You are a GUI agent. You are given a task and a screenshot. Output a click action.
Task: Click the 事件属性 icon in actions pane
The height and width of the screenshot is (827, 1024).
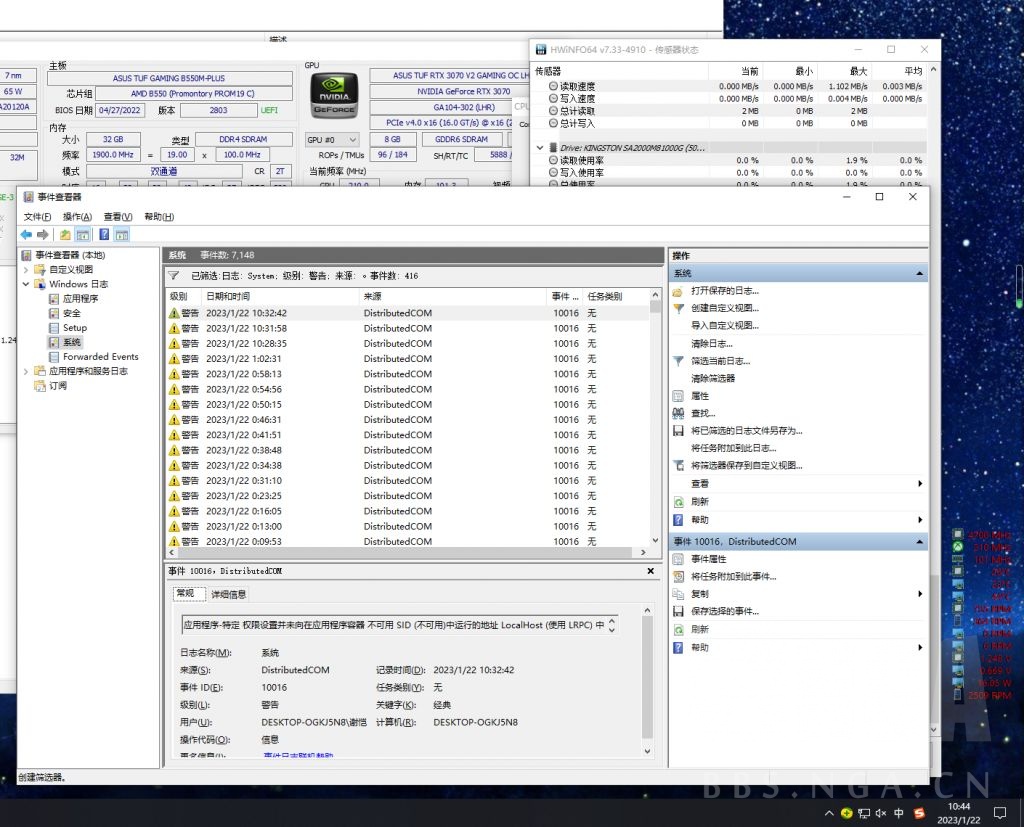coord(679,559)
